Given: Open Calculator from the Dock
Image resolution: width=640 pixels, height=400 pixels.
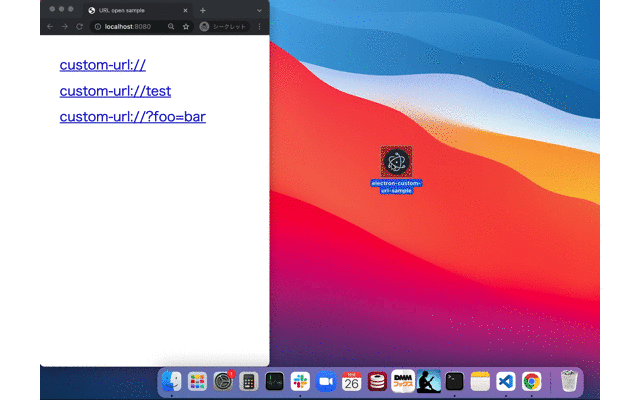Looking at the screenshot, I should [x=249, y=382].
